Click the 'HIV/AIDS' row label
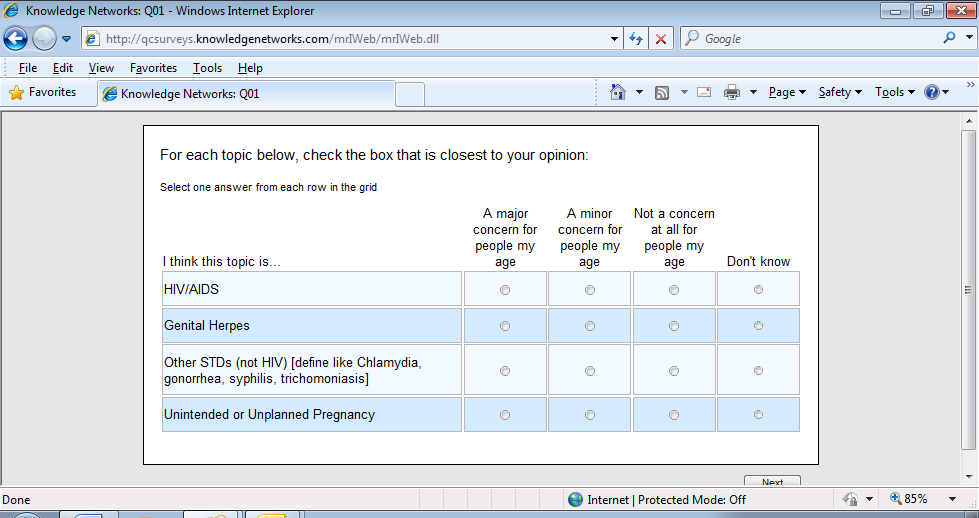 (x=191, y=290)
